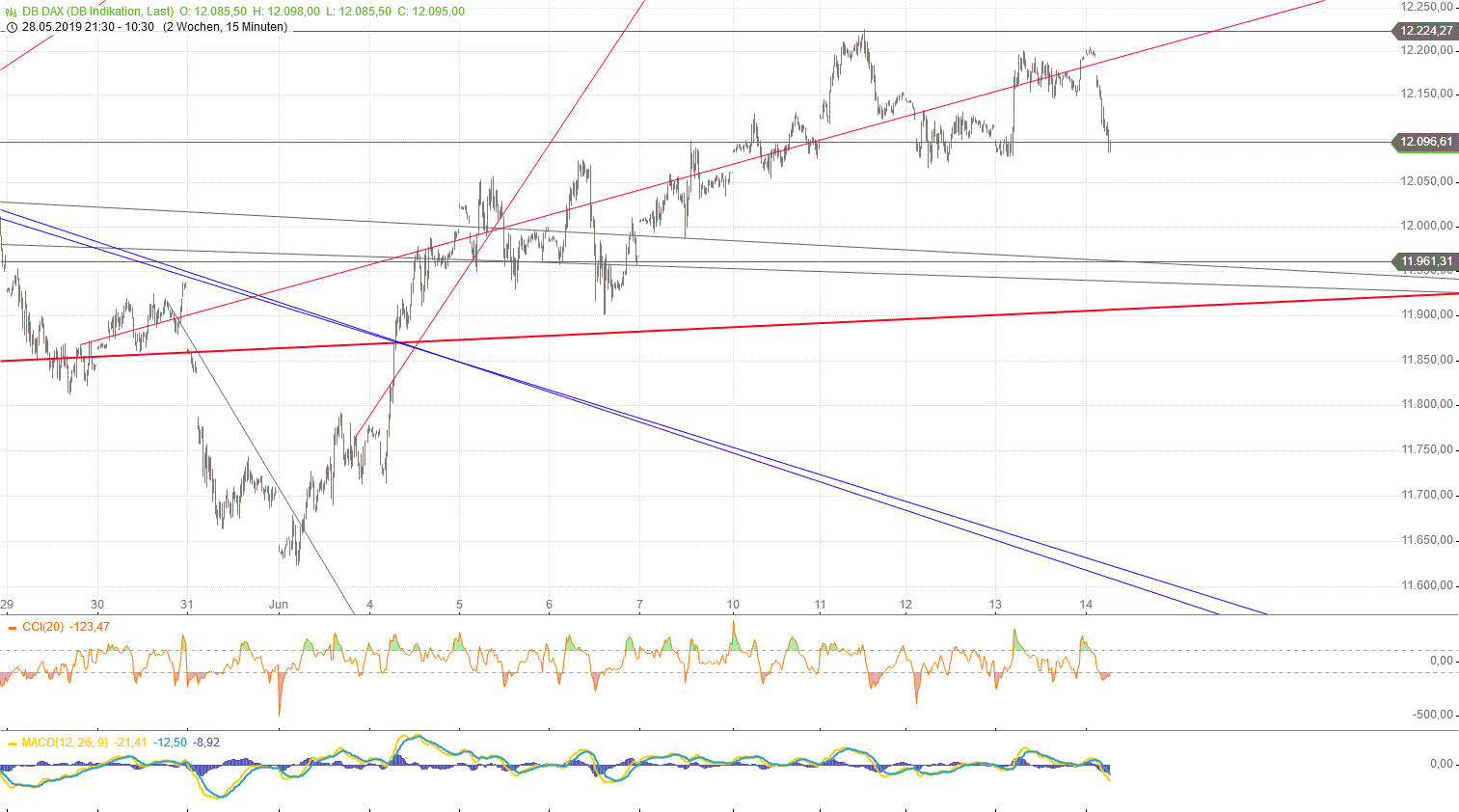Open the CCI(20) indicator label
Image resolution: width=1459 pixels, height=812 pixels.
(43, 627)
